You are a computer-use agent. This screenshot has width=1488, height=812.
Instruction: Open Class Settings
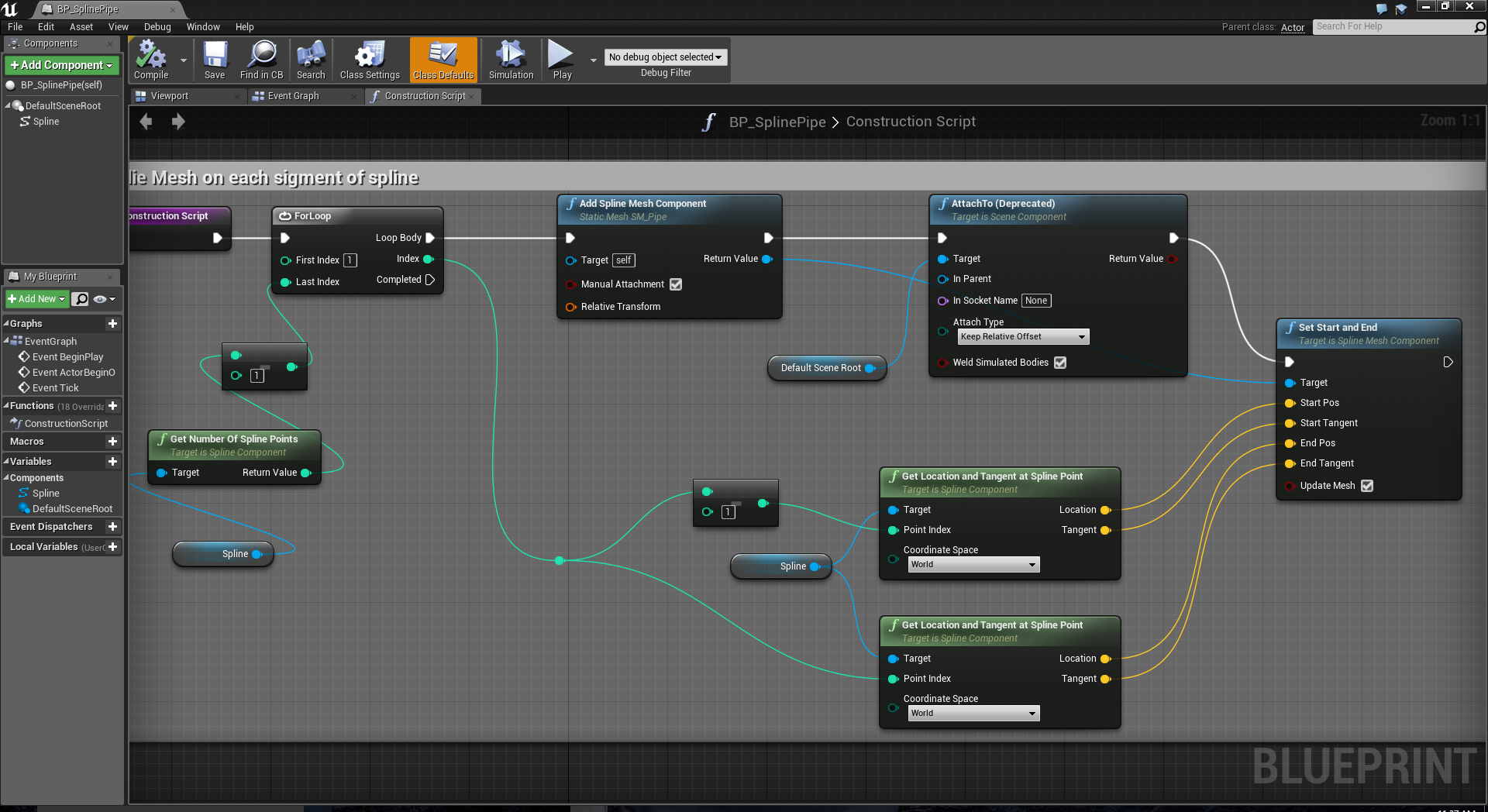(x=370, y=59)
